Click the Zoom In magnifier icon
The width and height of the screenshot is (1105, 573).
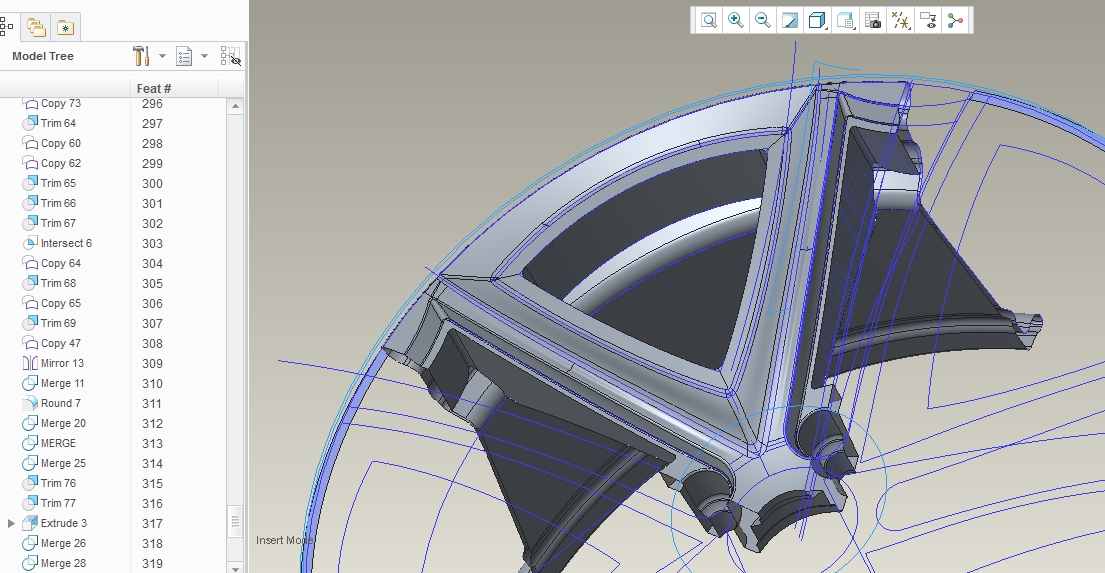tap(736, 20)
